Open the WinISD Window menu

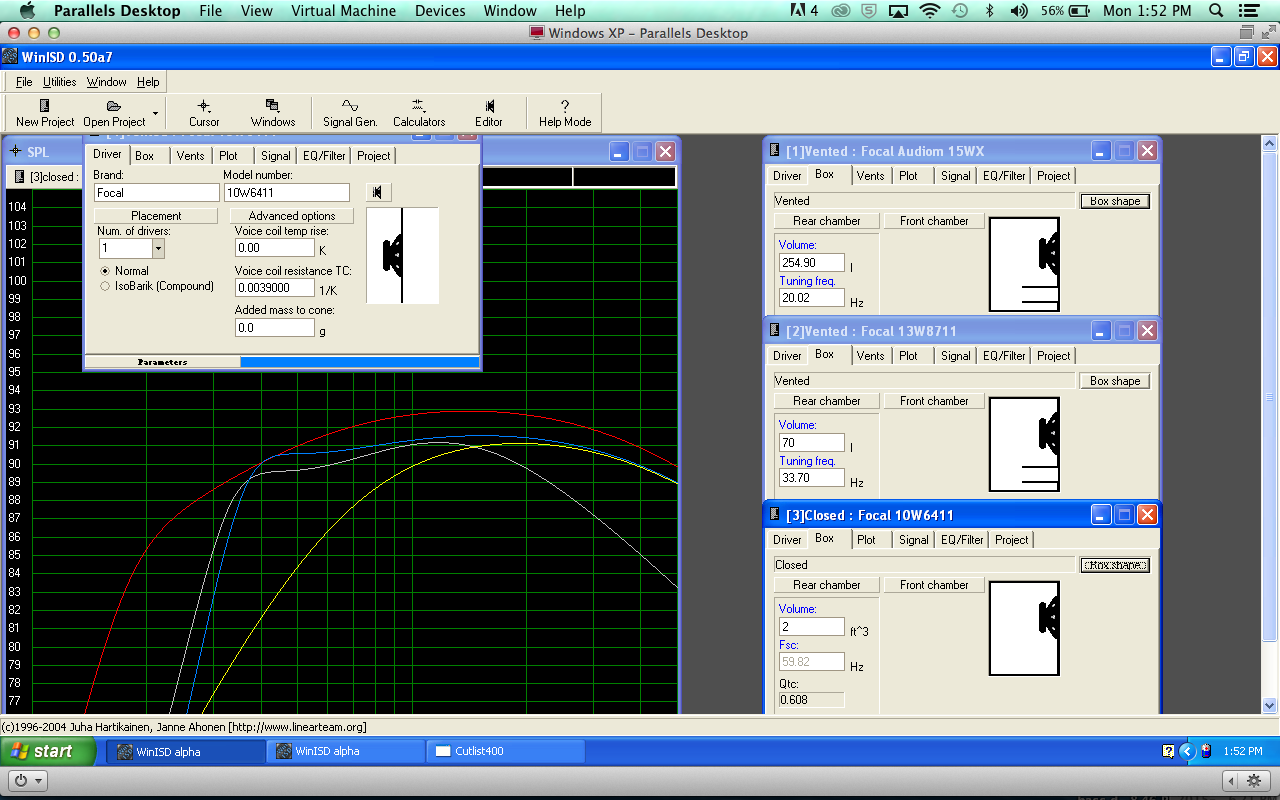point(106,82)
